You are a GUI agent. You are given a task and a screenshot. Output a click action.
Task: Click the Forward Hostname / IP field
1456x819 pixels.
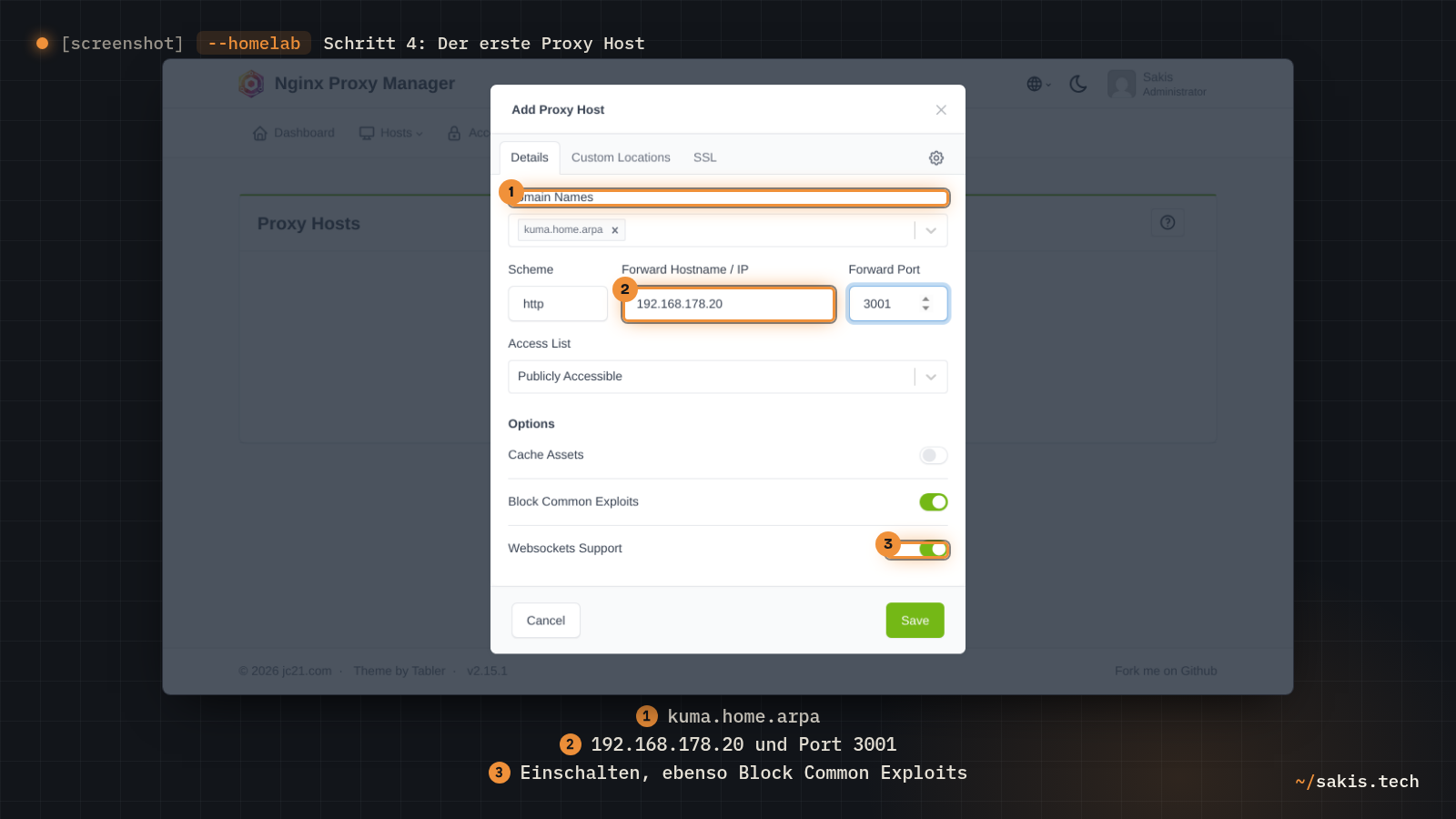point(728,304)
